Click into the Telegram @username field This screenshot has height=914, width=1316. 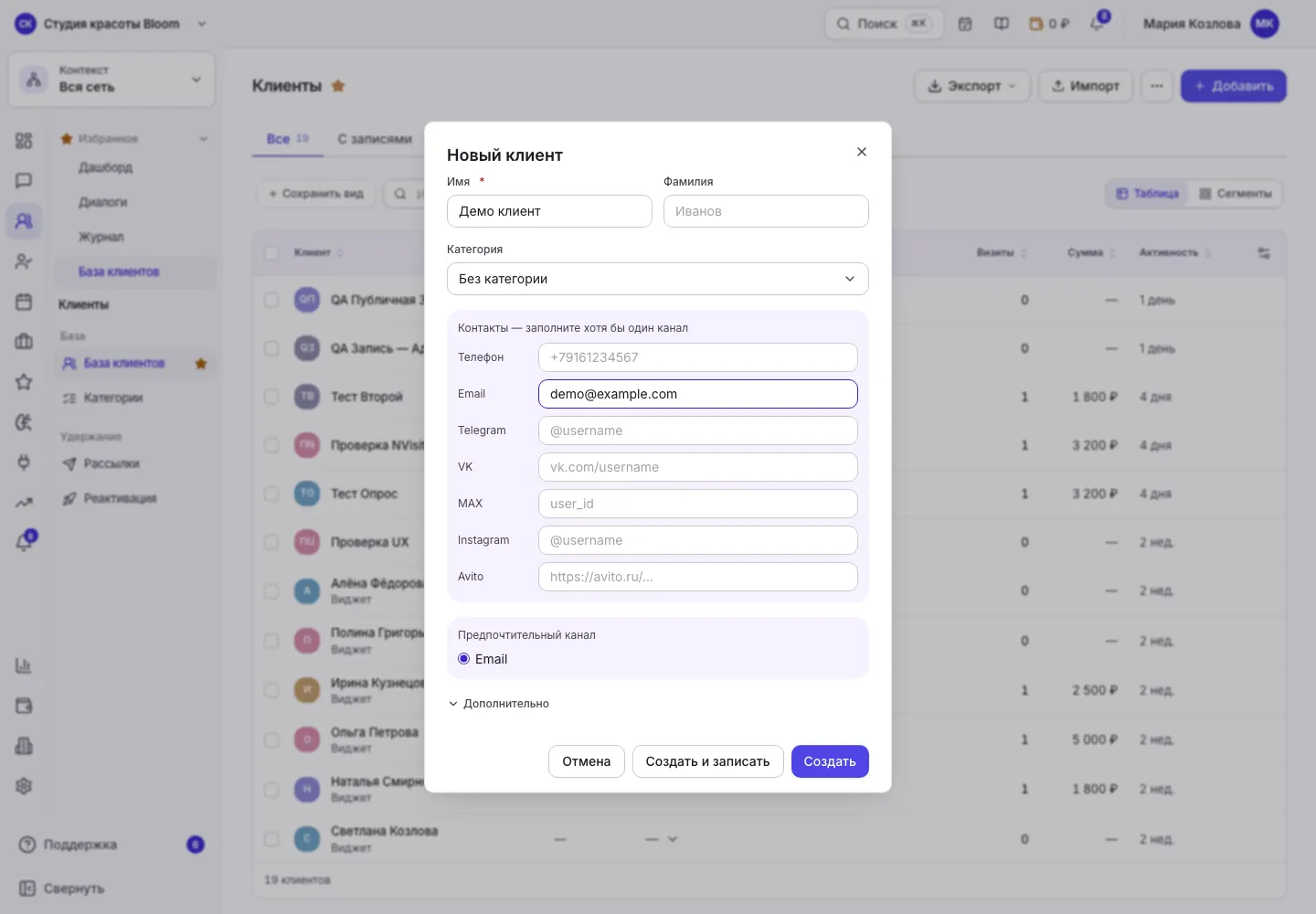point(698,430)
